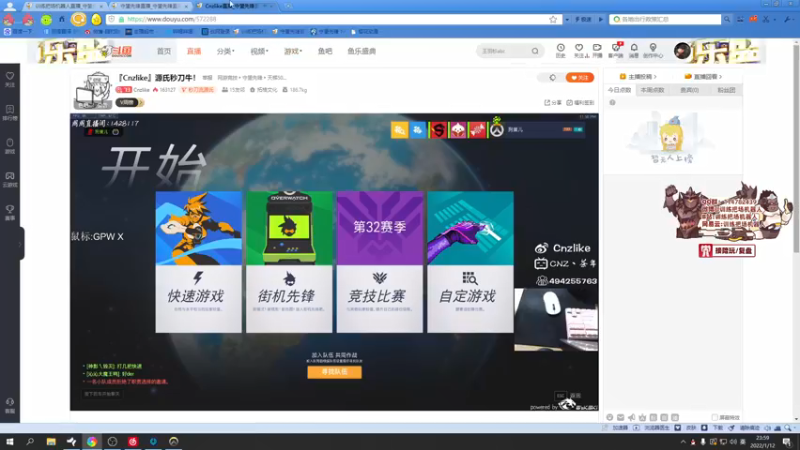Select the 自定游戏 custom game card

pos(470,262)
